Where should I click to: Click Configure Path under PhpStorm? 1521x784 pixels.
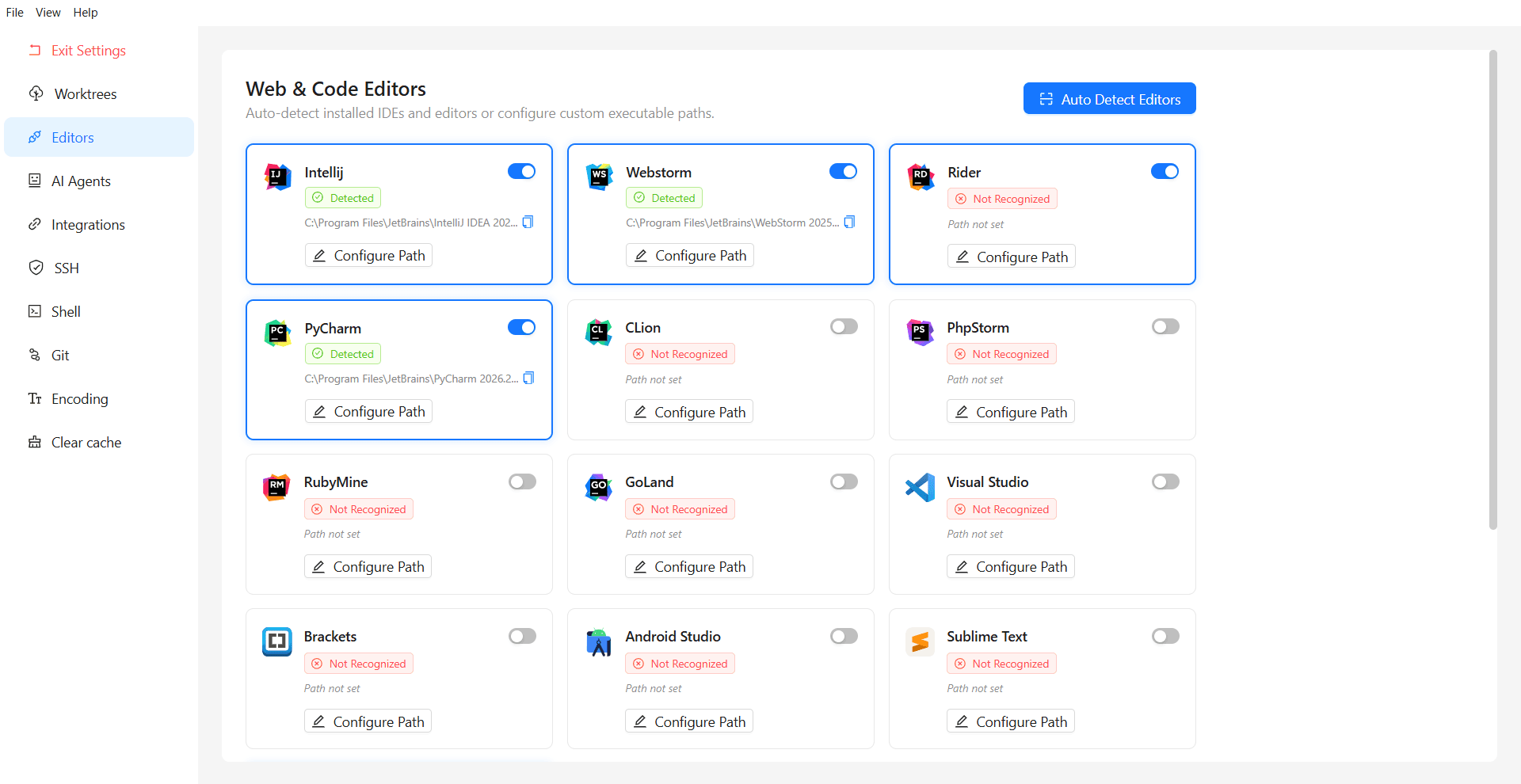click(x=1010, y=412)
